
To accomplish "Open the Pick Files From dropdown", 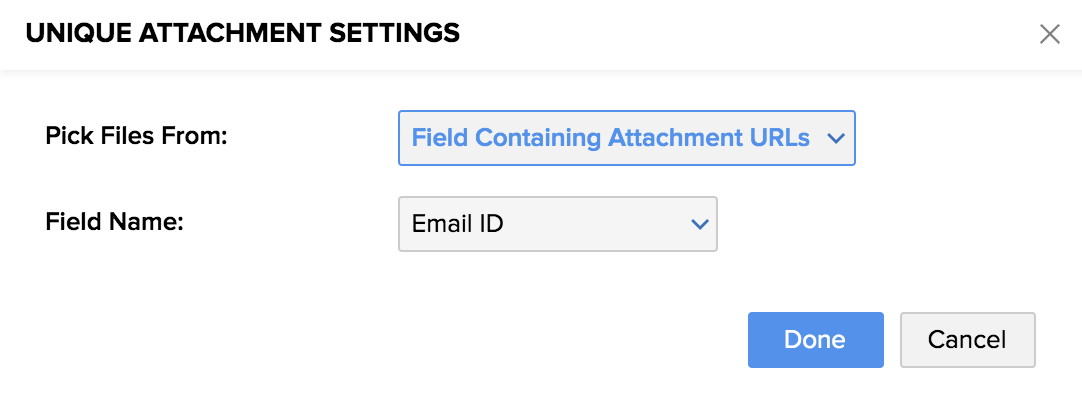I will (x=626, y=138).
